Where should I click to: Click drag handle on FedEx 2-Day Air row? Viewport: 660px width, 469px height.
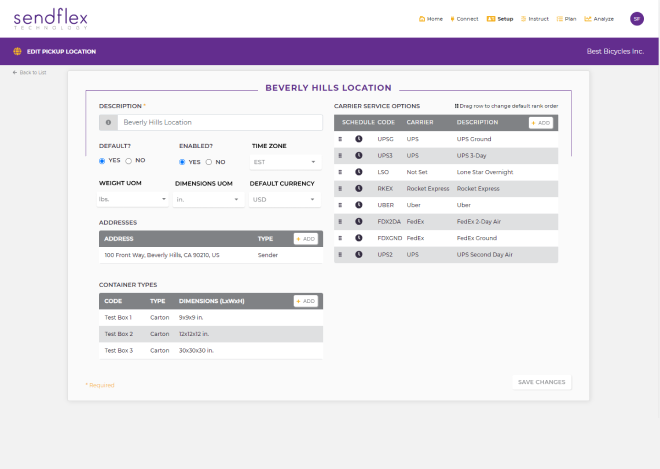pyautogui.click(x=341, y=221)
